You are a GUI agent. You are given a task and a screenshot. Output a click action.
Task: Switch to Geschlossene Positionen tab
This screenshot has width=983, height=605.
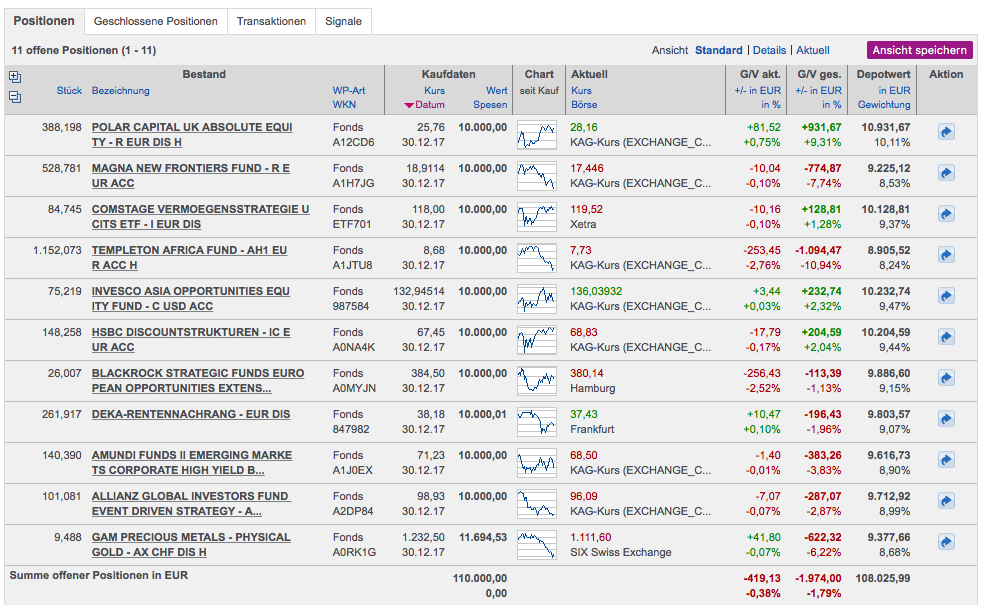coord(155,21)
